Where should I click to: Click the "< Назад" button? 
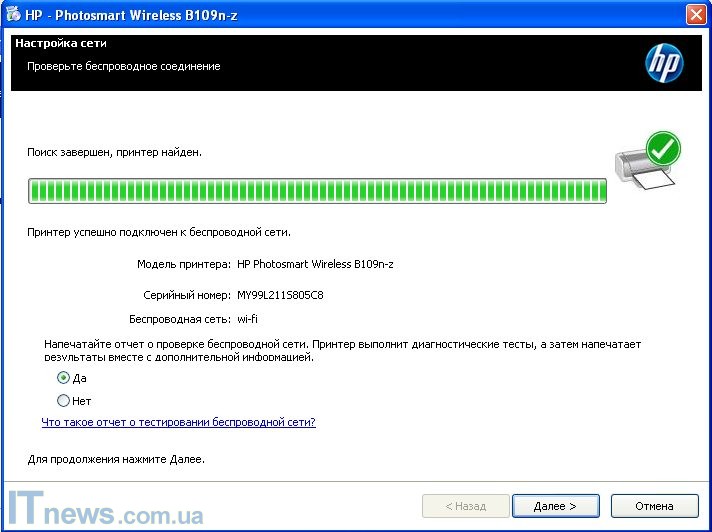point(465,506)
